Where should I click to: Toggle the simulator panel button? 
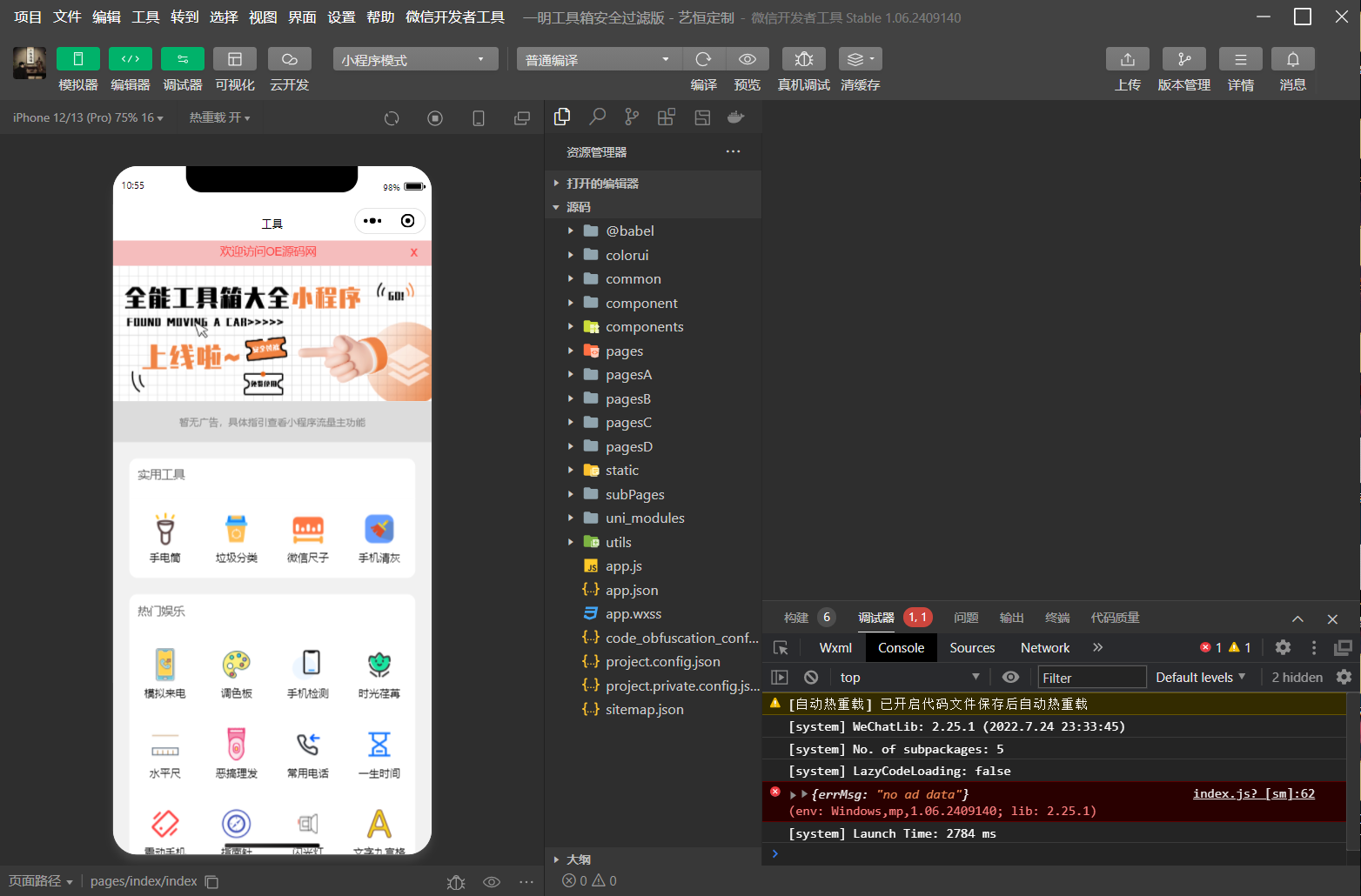click(78, 58)
